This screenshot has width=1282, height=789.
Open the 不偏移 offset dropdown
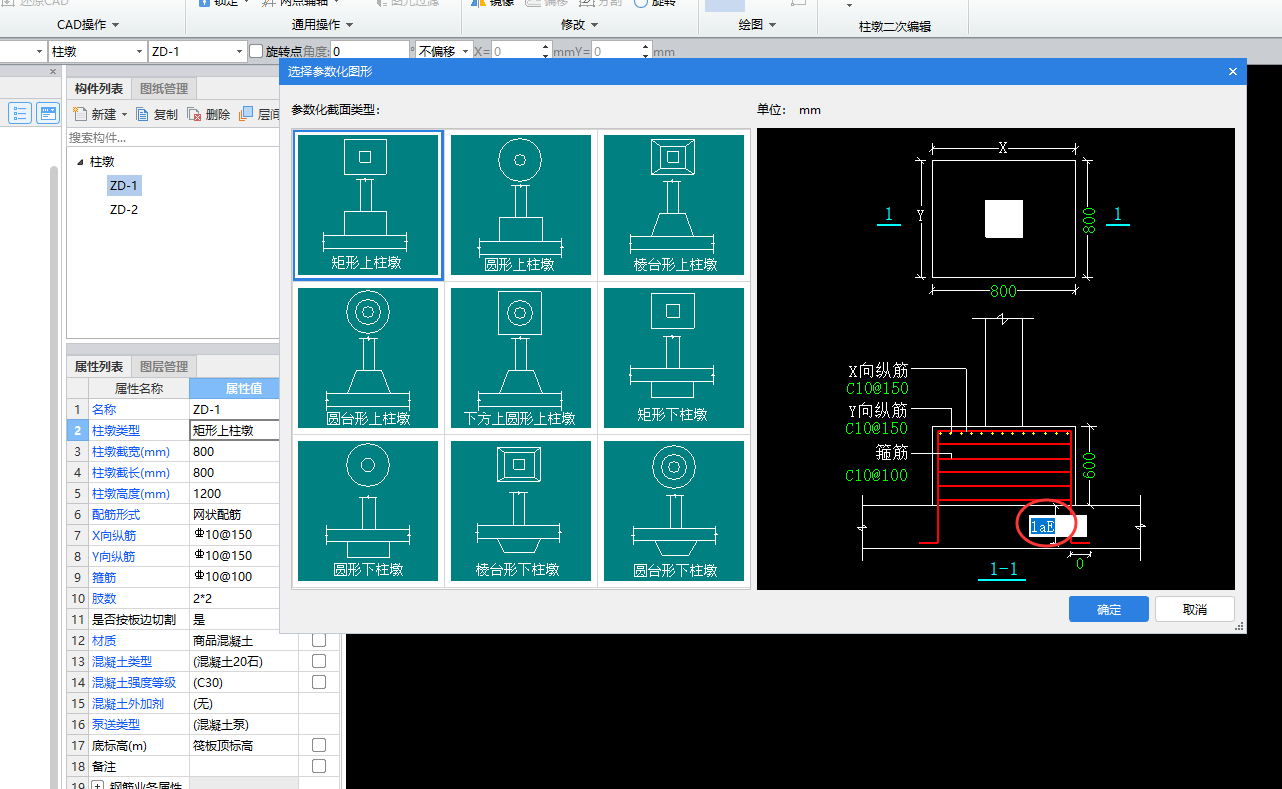[465, 51]
